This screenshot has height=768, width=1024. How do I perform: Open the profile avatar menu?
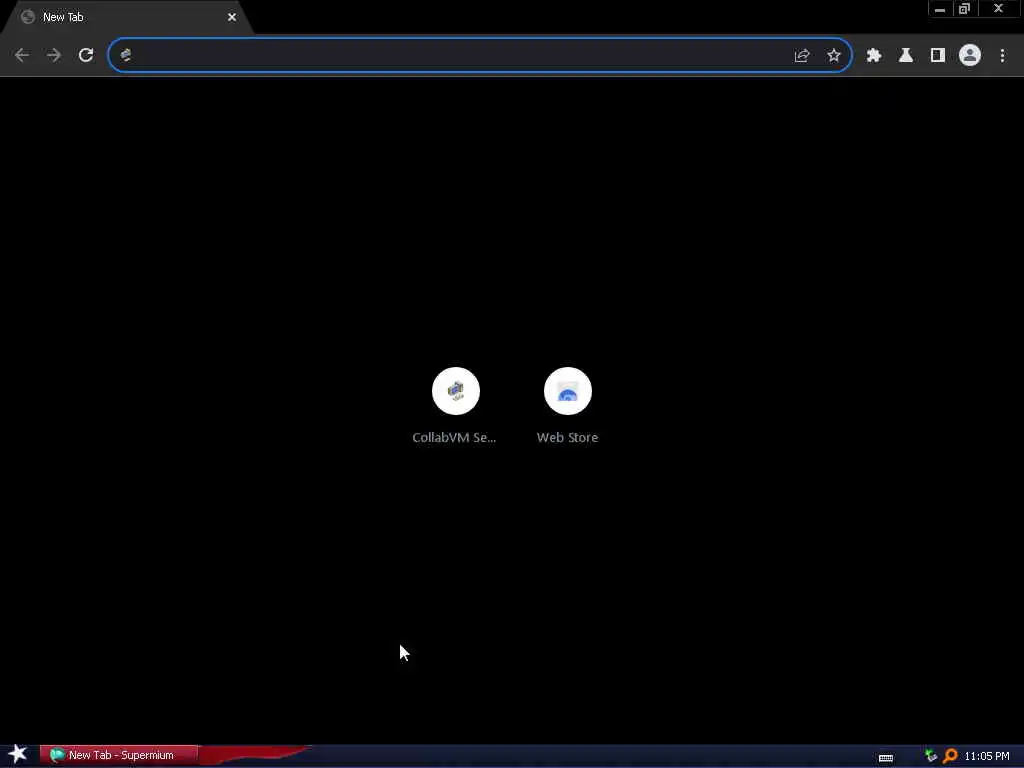970,56
